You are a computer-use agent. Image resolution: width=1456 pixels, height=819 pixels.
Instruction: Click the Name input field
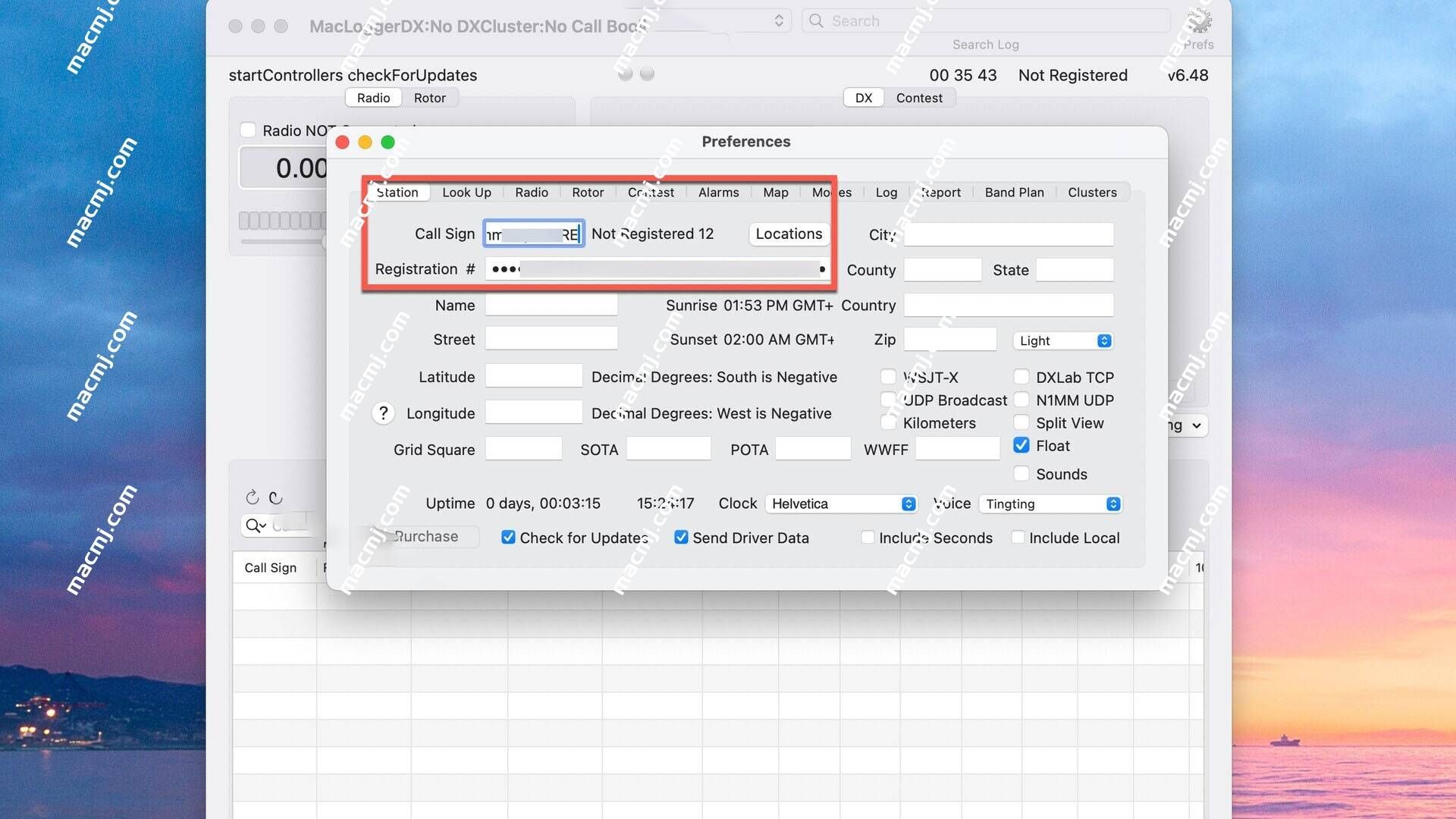551,305
